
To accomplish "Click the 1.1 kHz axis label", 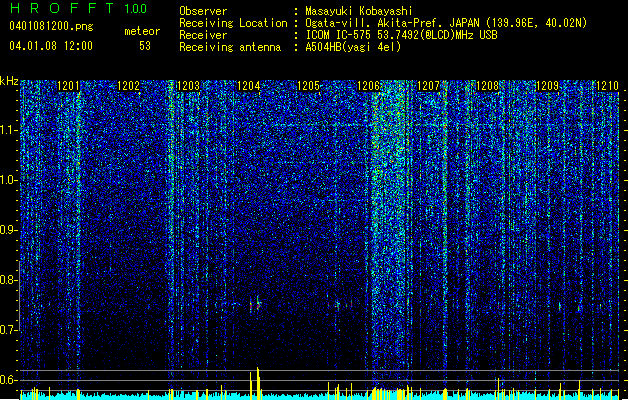I will pos(9,131).
